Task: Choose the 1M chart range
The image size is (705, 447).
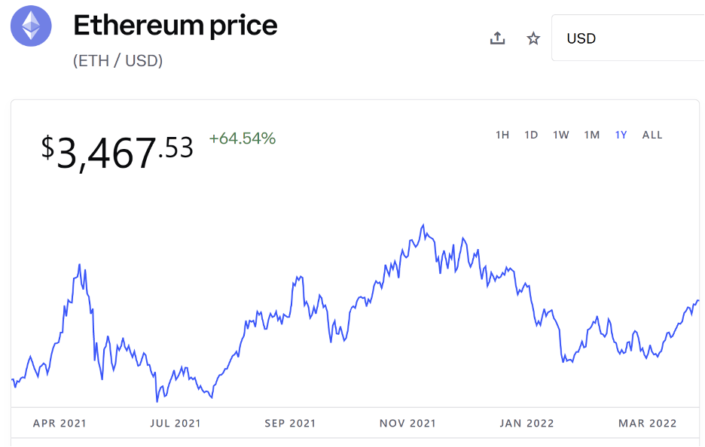Action: pyautogui.click(x=592, y=135)
